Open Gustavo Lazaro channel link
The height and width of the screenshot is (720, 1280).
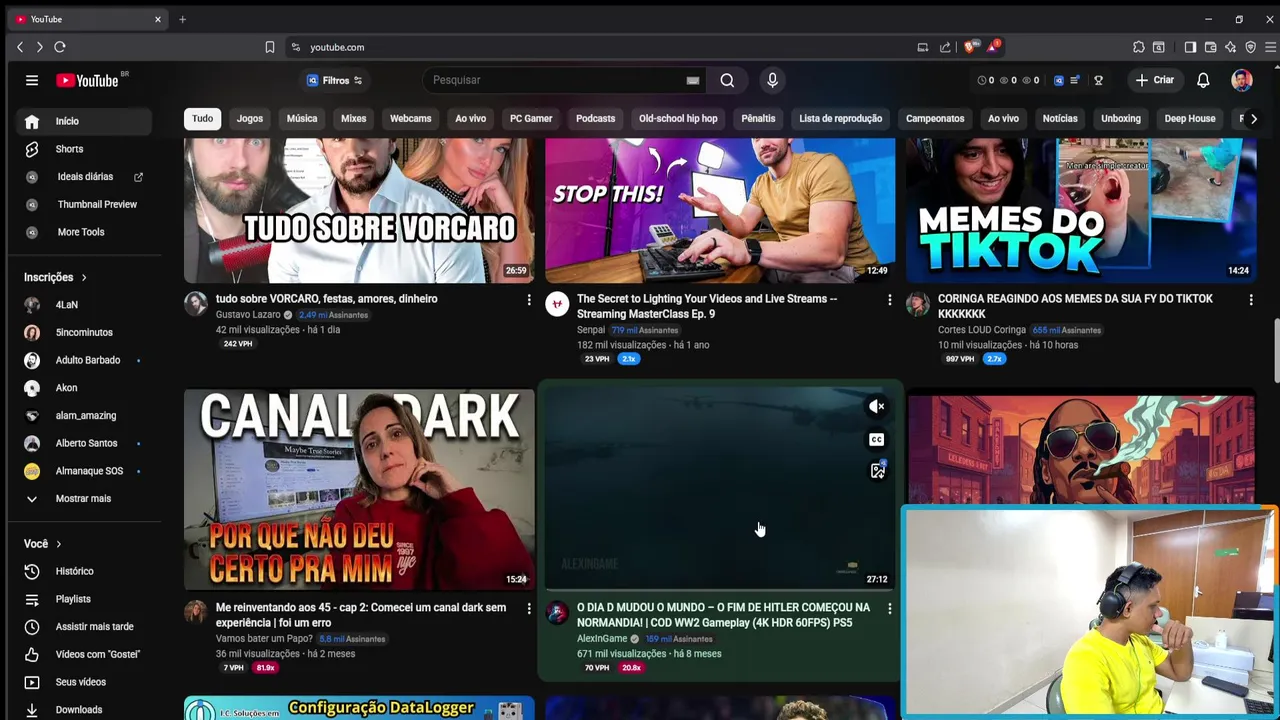pyautogui.click(x=248, y=315)
